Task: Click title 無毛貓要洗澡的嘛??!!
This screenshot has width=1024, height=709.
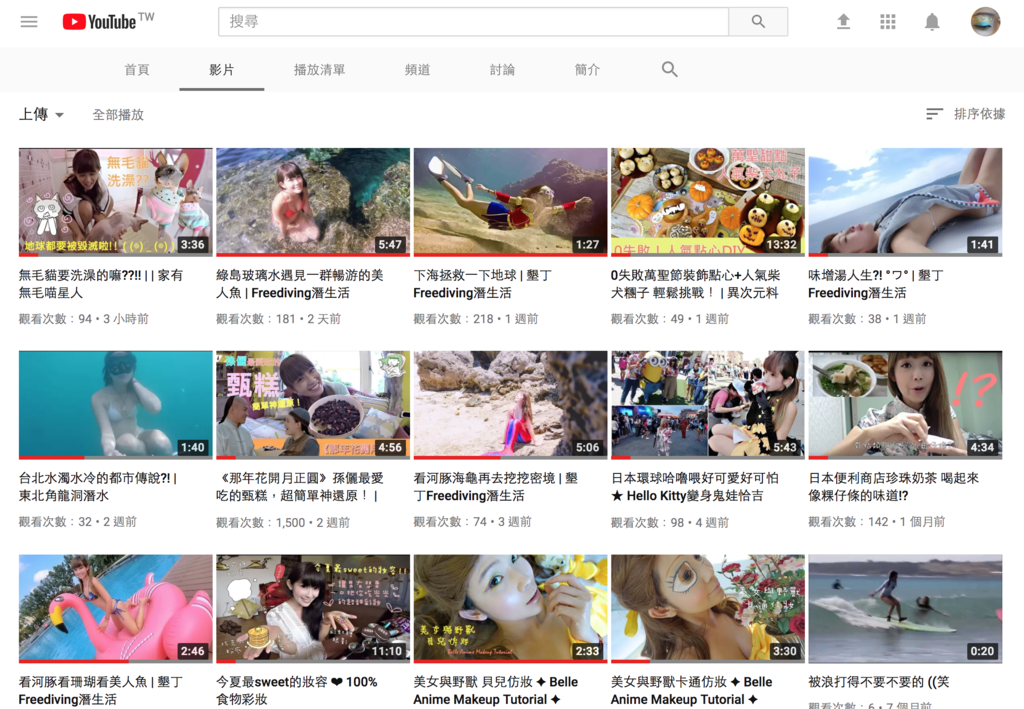Action: (x=101, y=284)
